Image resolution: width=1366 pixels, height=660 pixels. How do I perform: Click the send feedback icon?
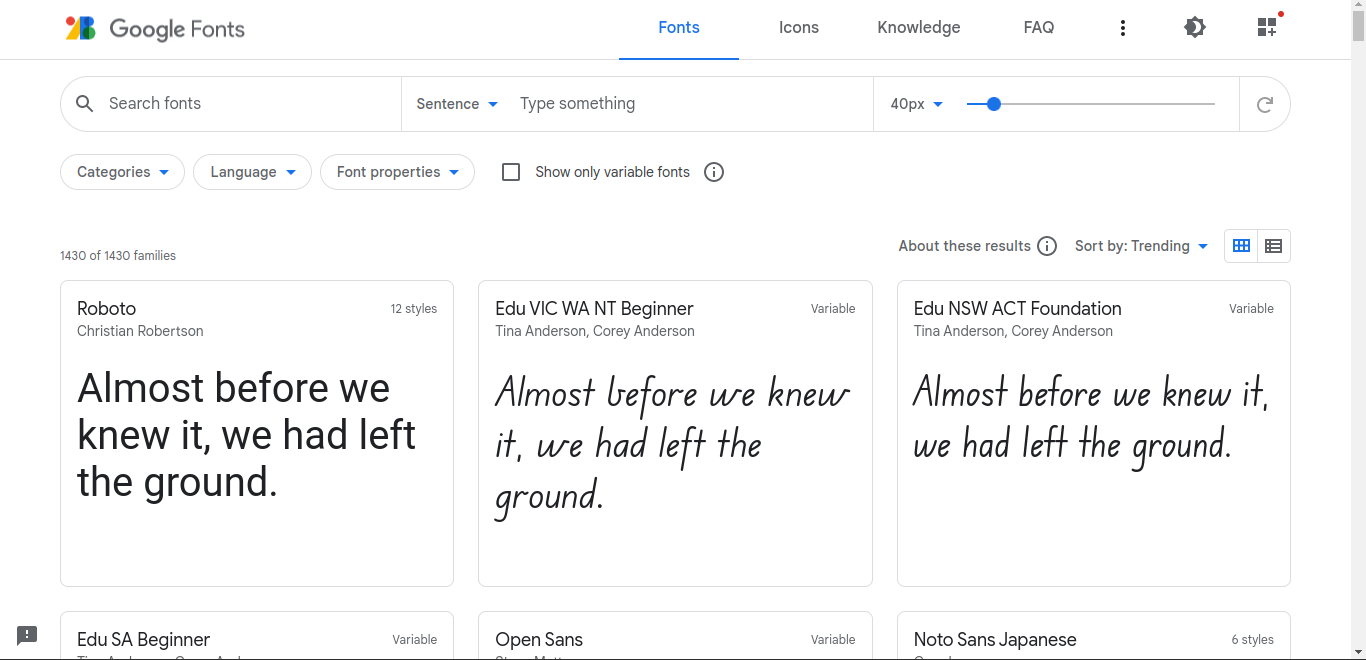pos(27,635)
